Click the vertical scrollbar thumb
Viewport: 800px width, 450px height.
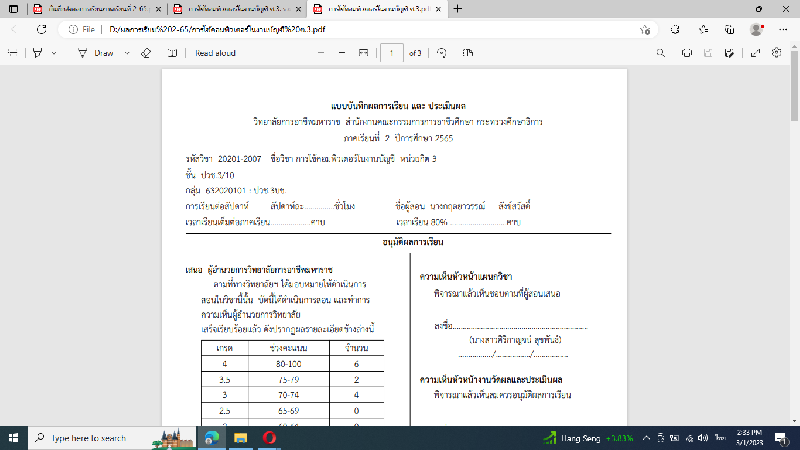tap(794, 85)
